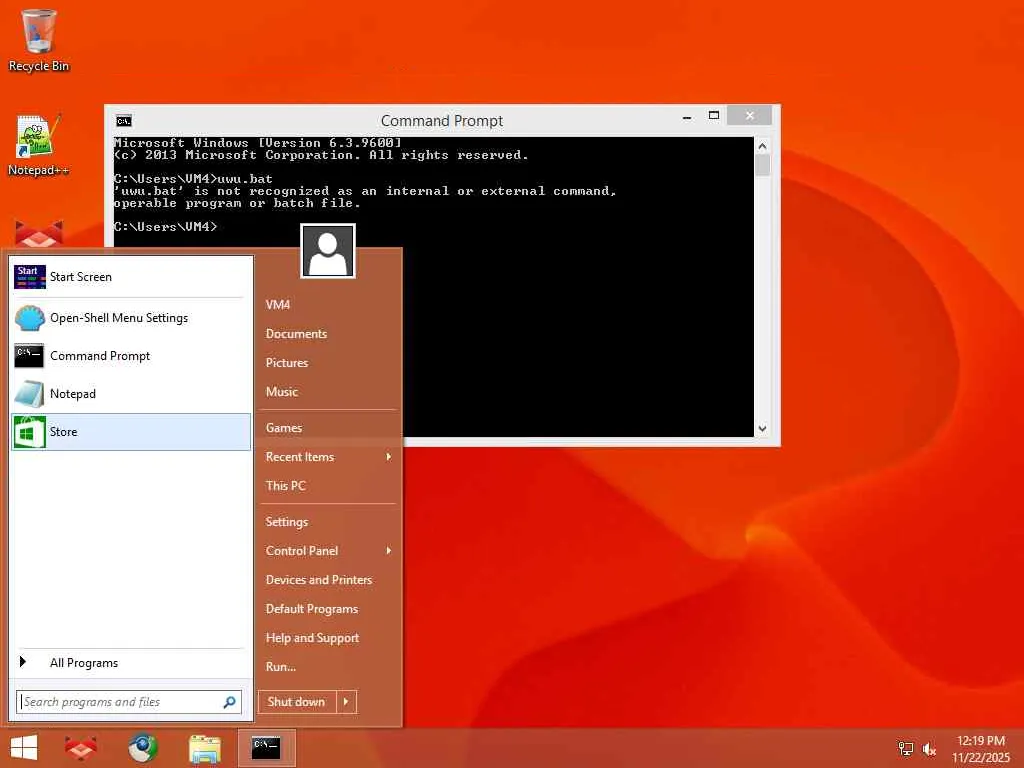Click the Command Prompt title bar icon
The width and height of the screenshot is (1024, 768).
(x=124, y=121)
